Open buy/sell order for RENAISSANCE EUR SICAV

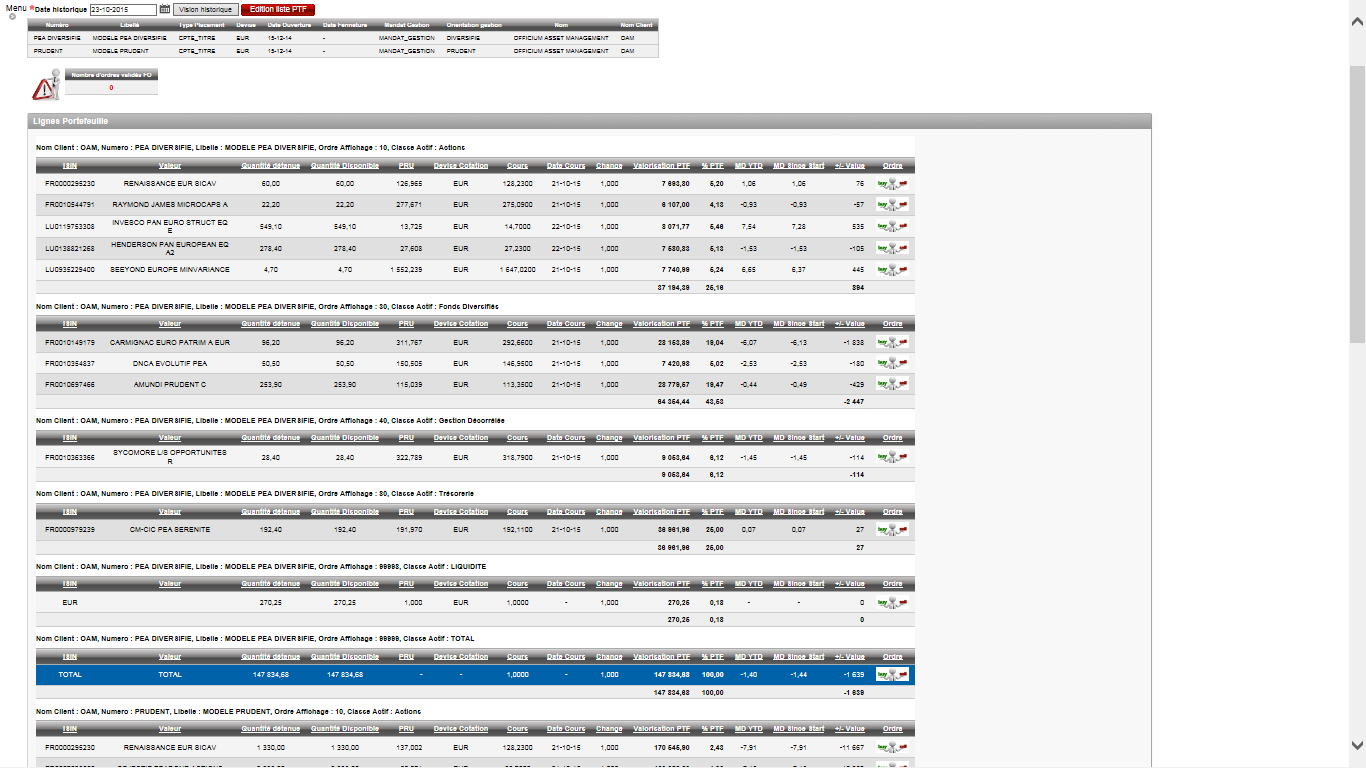coord(892,184)
